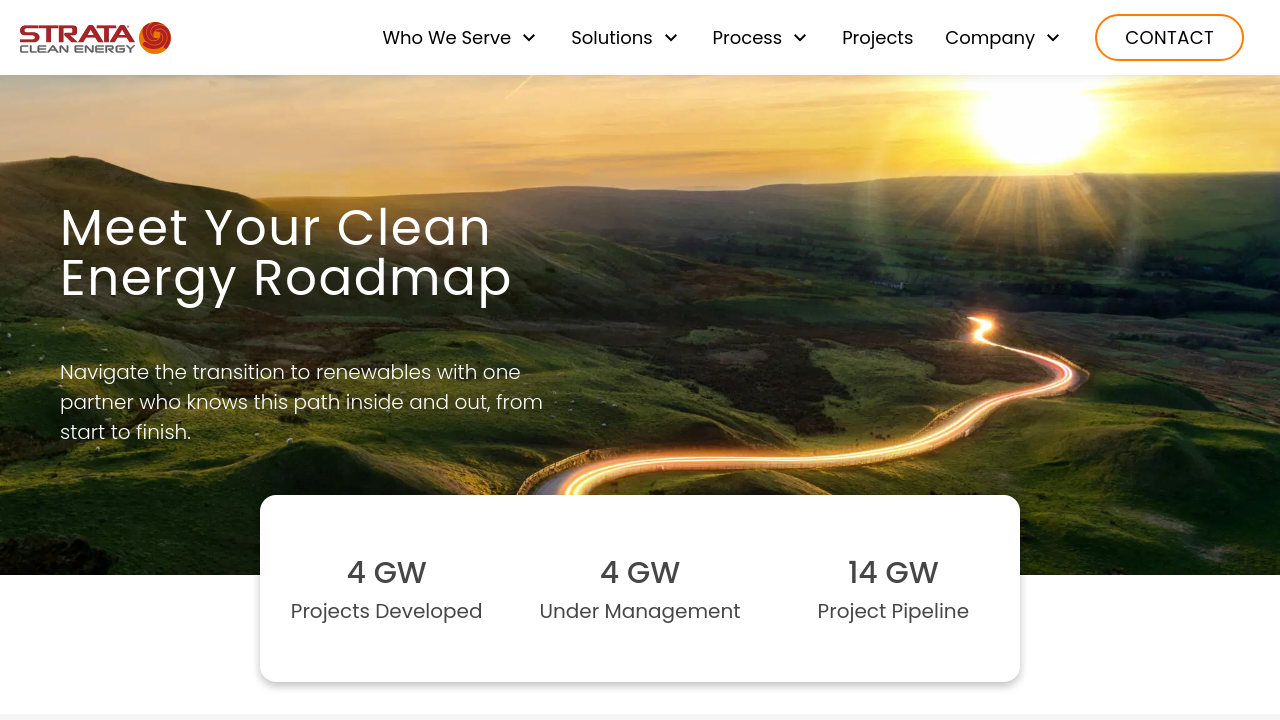This screenshot has width=1280, height=720.
Task: Click the 4 GW figure above Projects Developed
Action: [386, 573]
